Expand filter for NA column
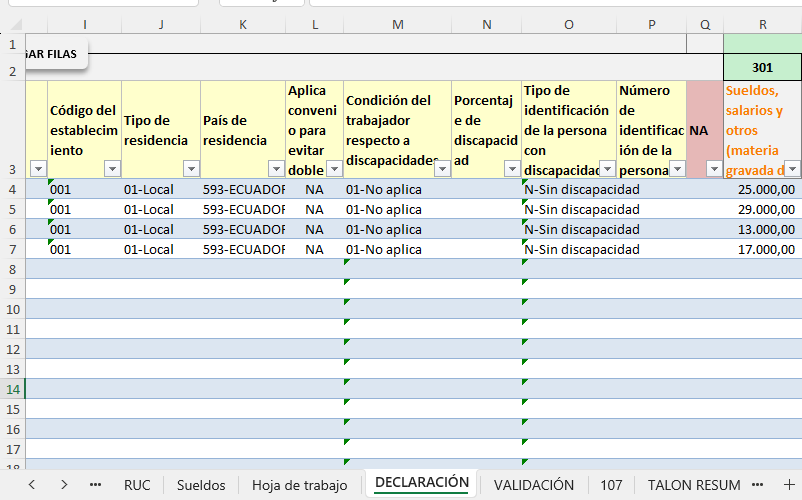Screen dimensions: 802x500 714,169
